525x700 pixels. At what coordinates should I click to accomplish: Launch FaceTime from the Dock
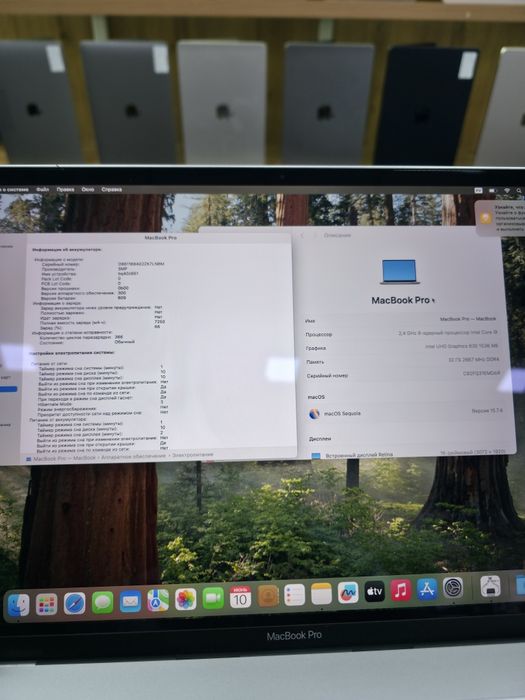point(213,598)
